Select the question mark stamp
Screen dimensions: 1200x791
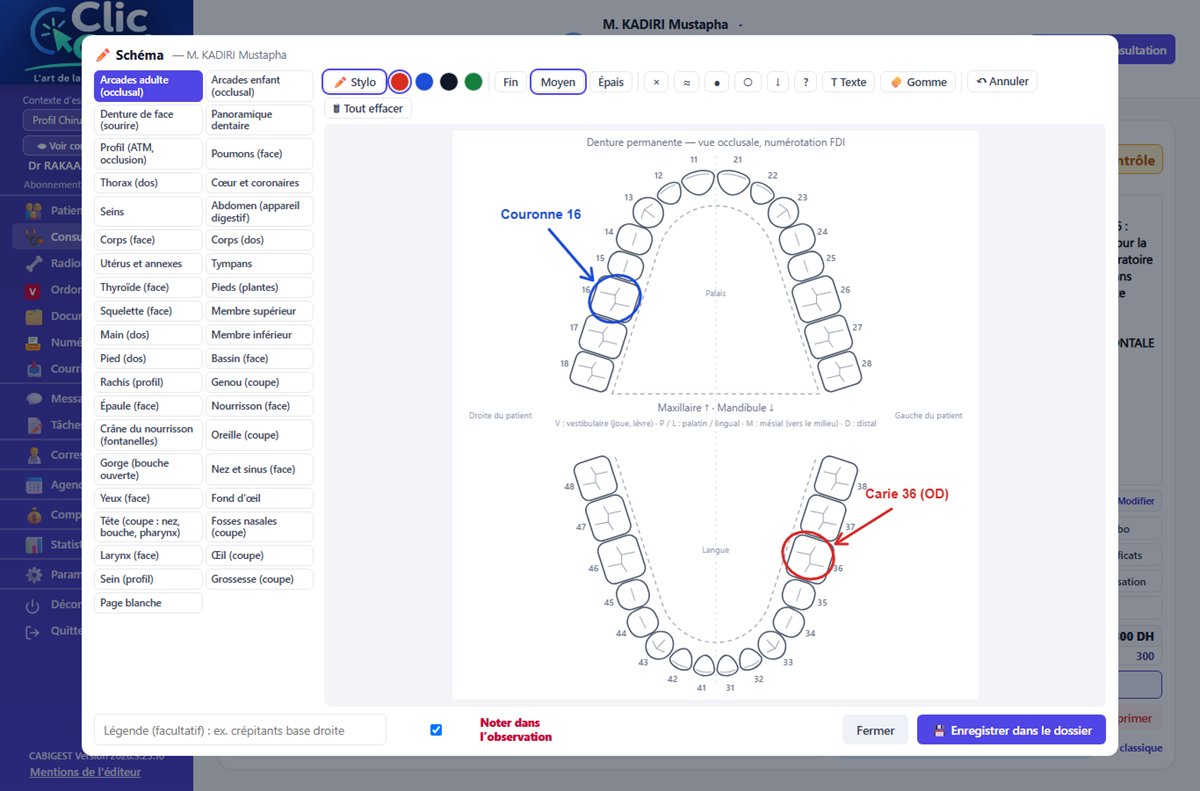point(806,82)
